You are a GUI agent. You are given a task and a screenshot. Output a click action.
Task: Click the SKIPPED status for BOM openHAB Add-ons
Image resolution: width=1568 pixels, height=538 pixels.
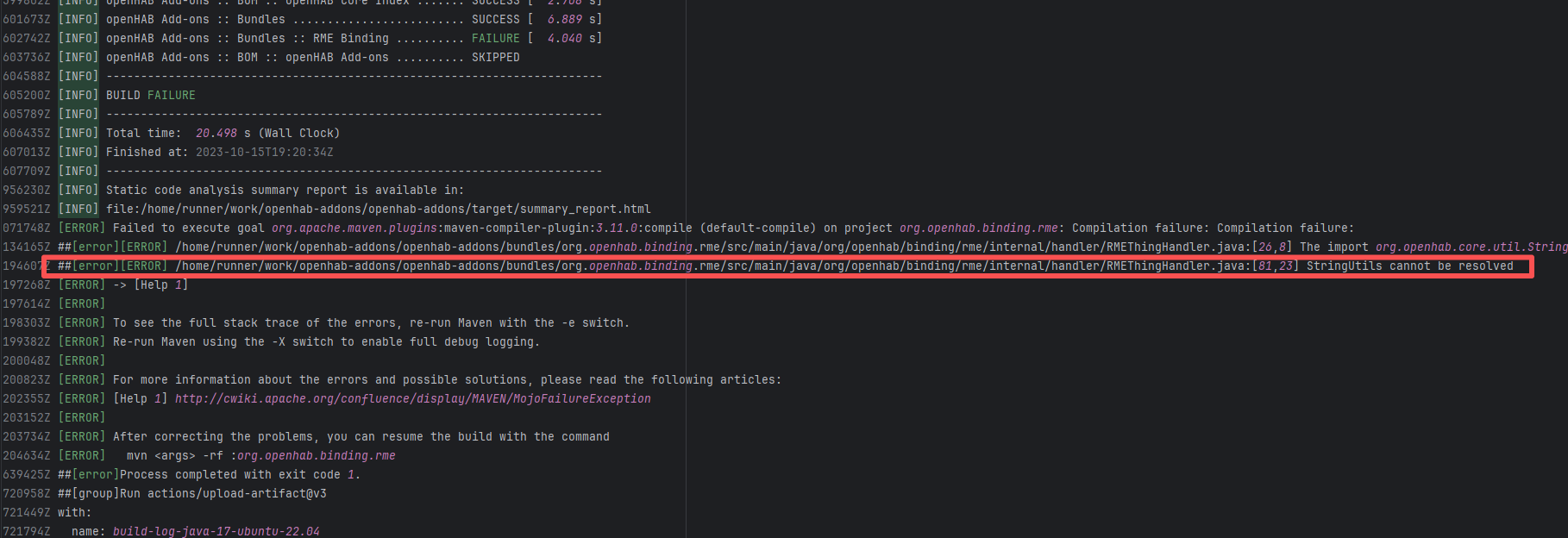495,57
